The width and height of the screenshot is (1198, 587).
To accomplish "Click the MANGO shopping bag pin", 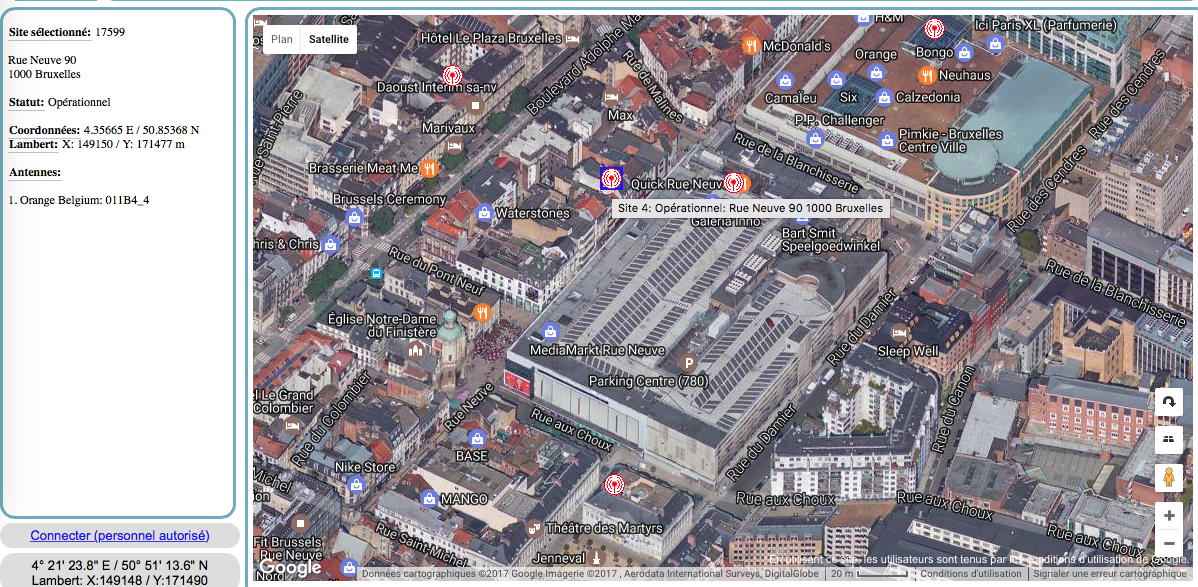I will pos(429,498).
